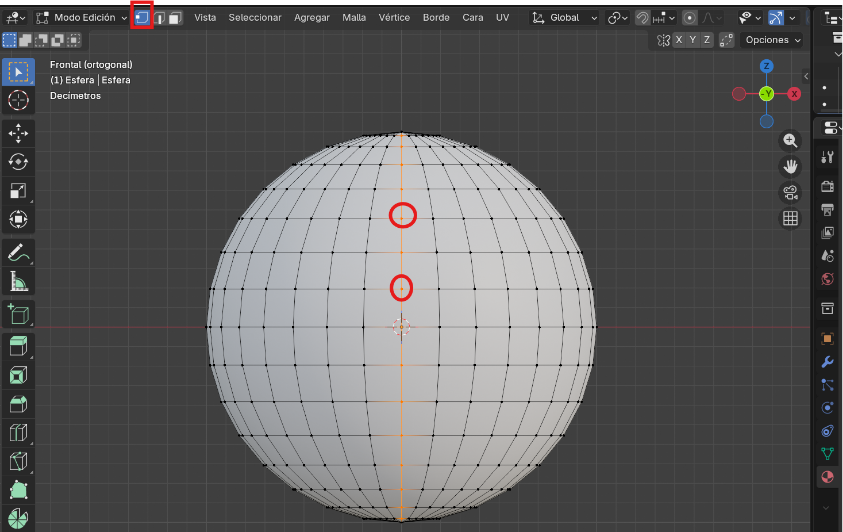This screenshot has height=532, width=843.
Task: Select the Rotate tool
Action: click(x=18, y=162)
